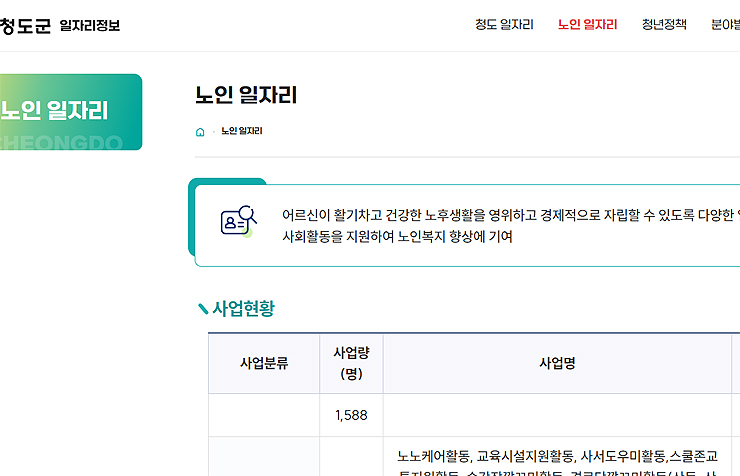Click the 노인 일자리 page heading
Screen dimensions: 740x476
pyautogui.click(x=246, y=95)
